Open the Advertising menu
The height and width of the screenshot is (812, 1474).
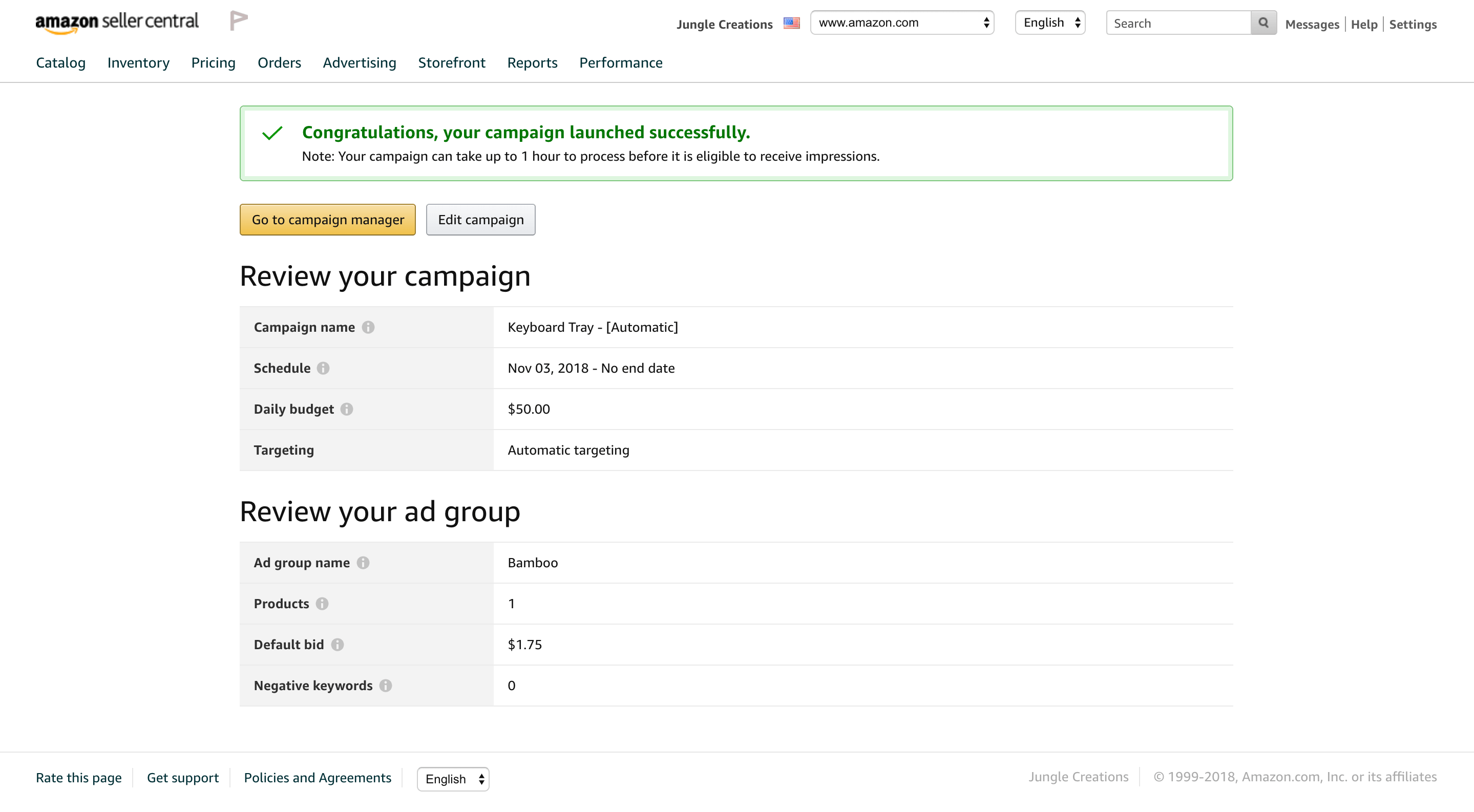(x=360, y=63)
